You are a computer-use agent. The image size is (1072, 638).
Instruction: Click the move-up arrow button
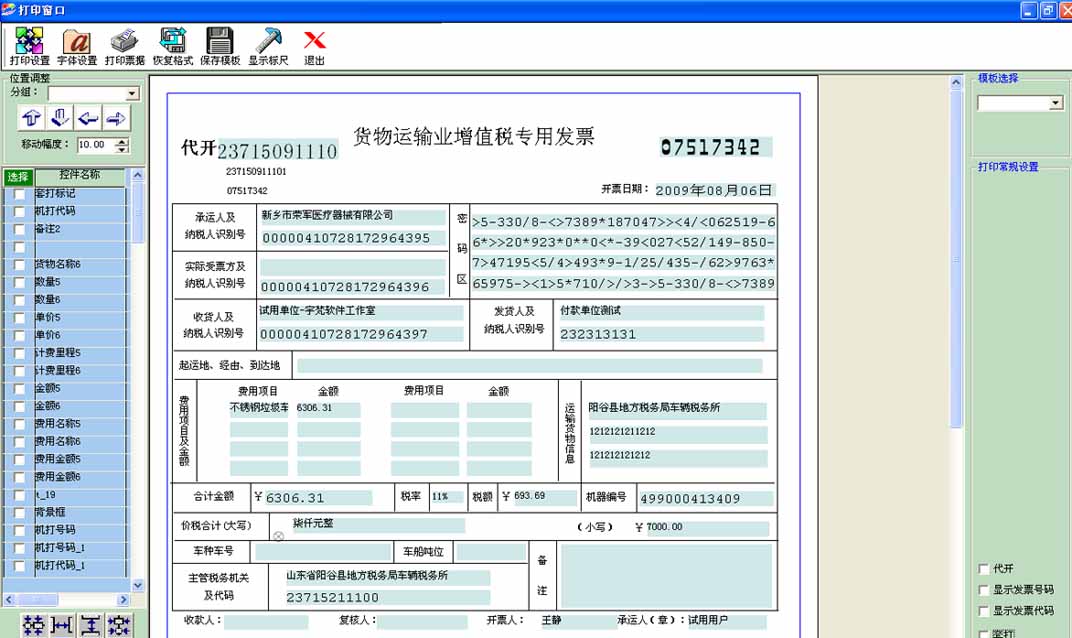click(x=31, y=118)
